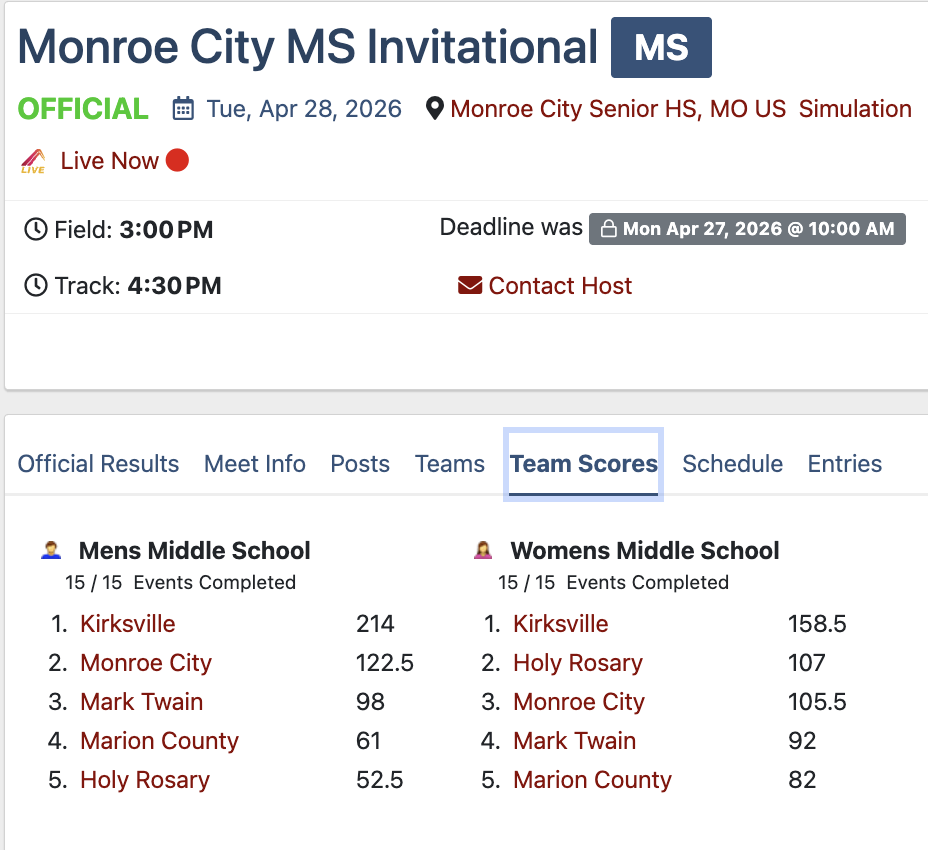Click the lock icon in deadline badge
The height and width of the screenshot is (850, 928).
pyautogui.click(x=607, y=229)
